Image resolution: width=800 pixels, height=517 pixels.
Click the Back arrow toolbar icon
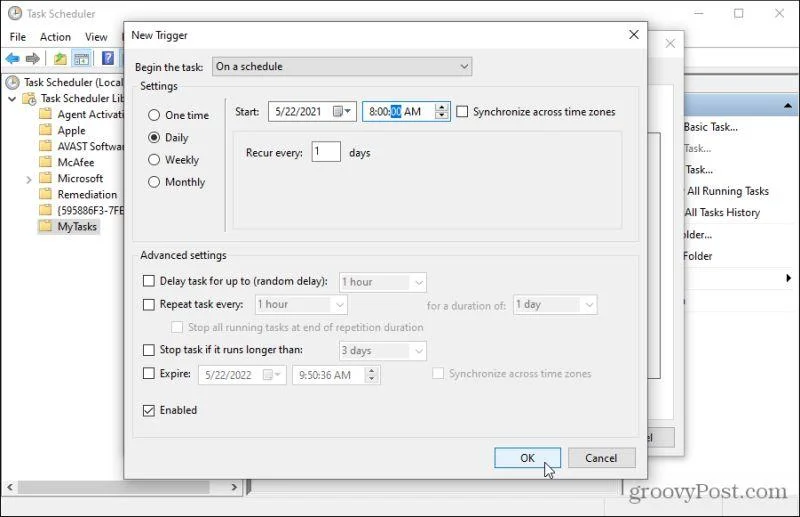click(12, 59)
